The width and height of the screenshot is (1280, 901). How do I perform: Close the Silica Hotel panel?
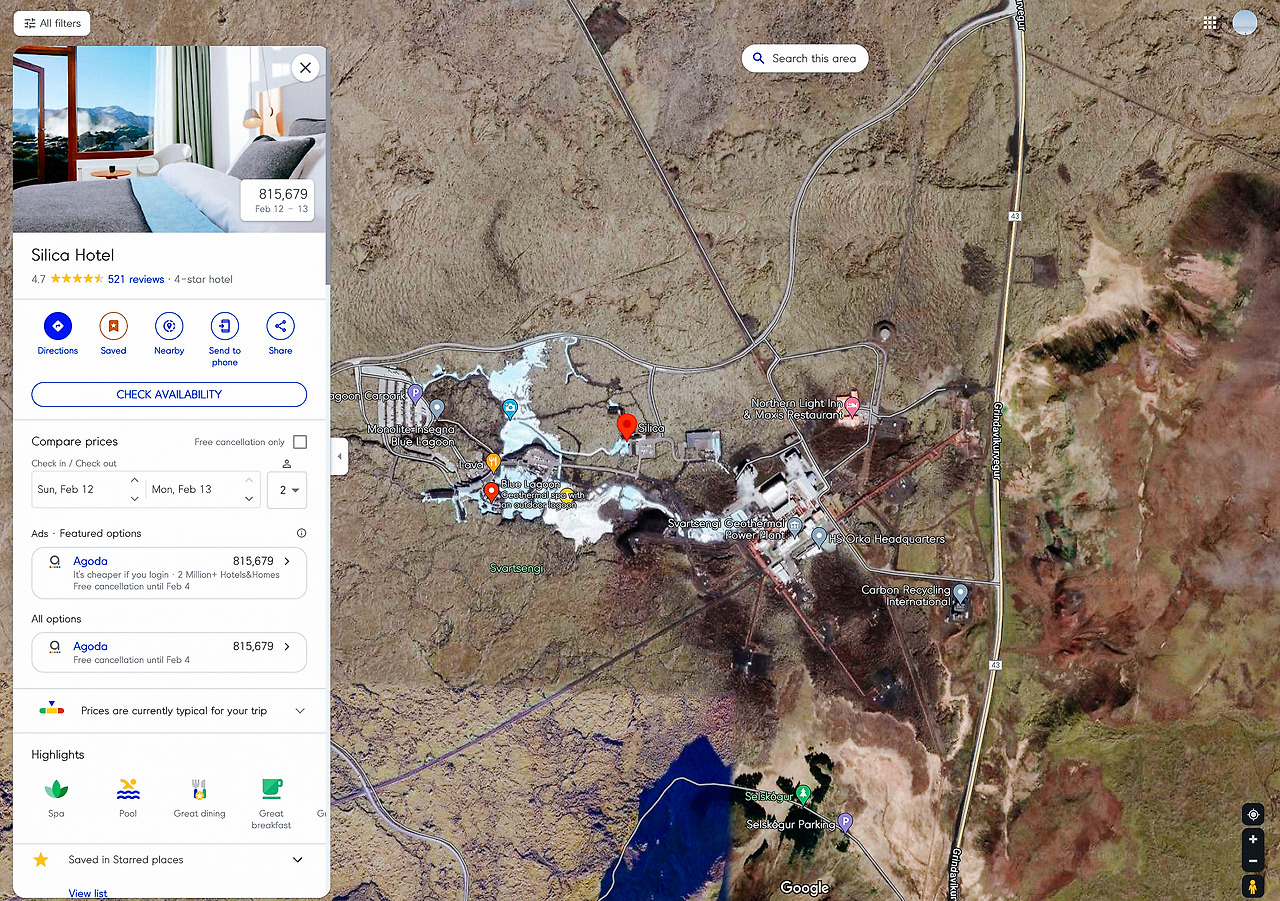click(305, 68)
